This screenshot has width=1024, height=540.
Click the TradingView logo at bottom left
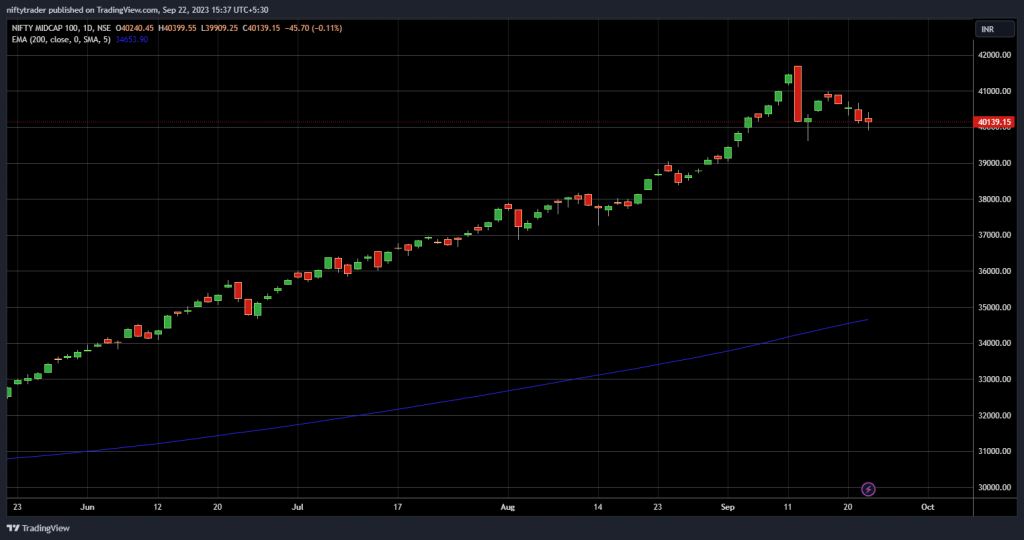click(x=38, y=528)
